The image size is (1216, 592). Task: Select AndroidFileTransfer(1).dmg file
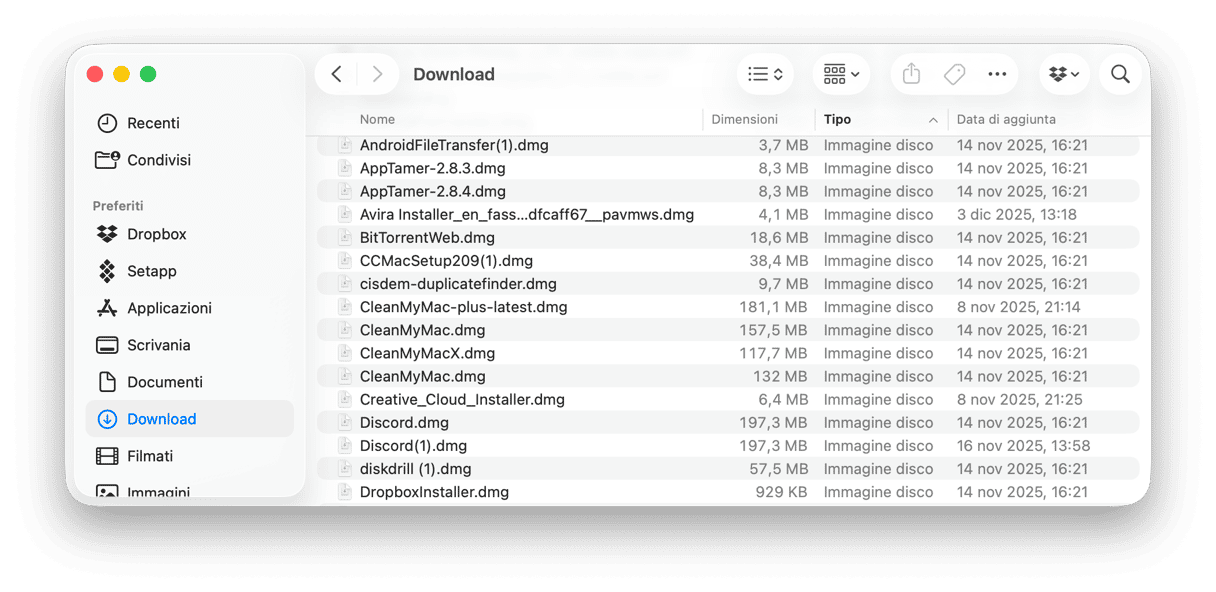tap(728, 145)
